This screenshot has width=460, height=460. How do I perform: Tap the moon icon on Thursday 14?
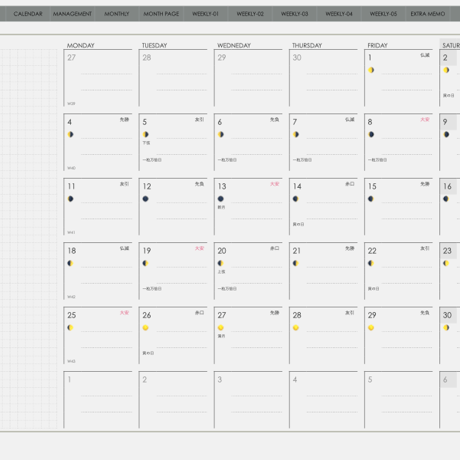click(296, 199)
